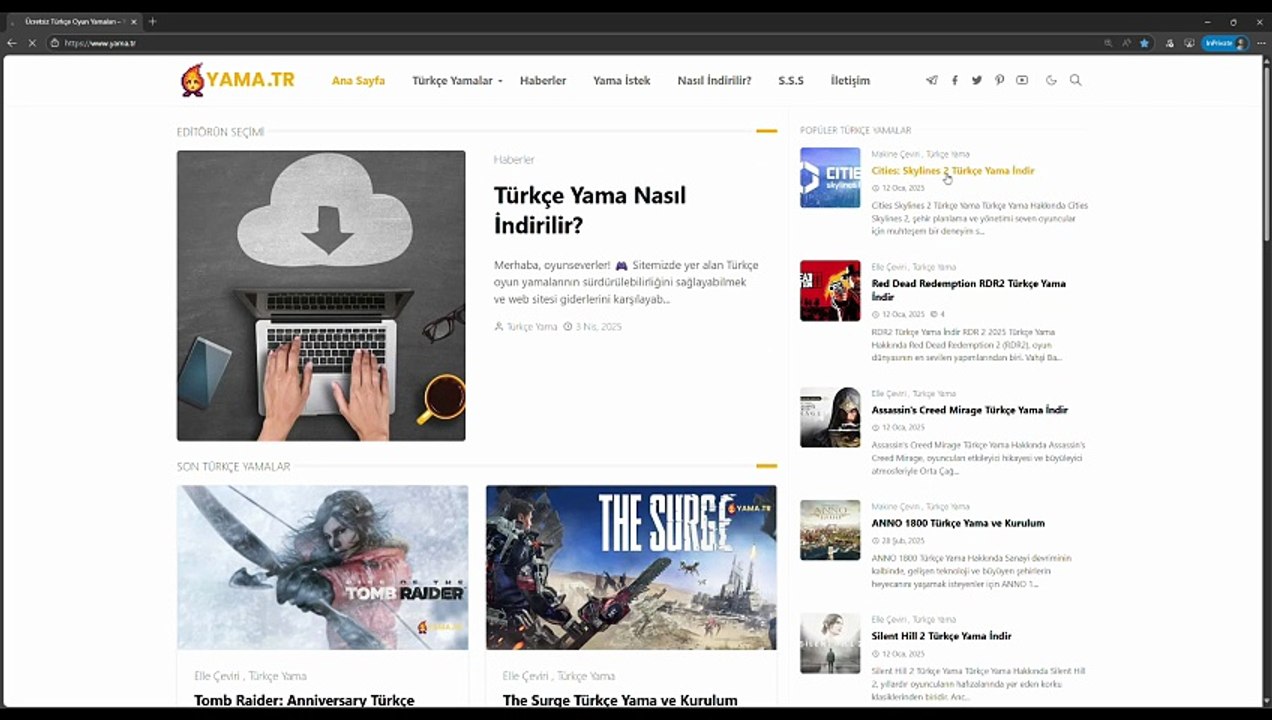Image resolution: width=1272 pixels, height=720 pixels.
Task: Click the zoom magnifier icon in address bar
Action: pyautogui.click(x=1108, y=43)
